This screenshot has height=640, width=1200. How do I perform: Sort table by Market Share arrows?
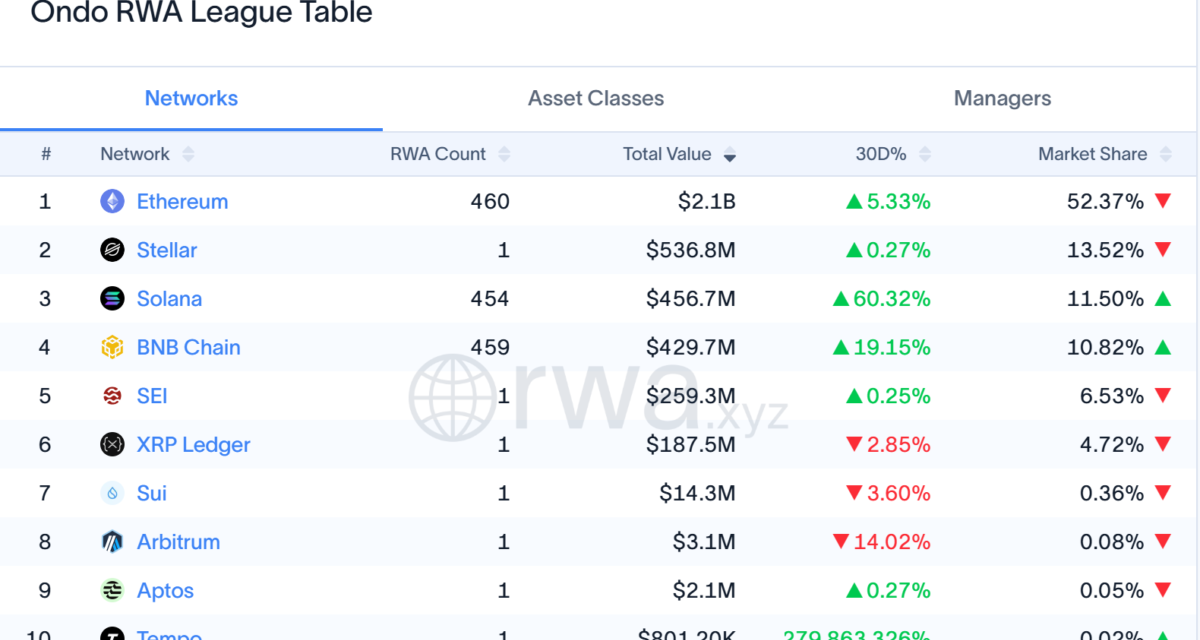(x=1166, y=154)
